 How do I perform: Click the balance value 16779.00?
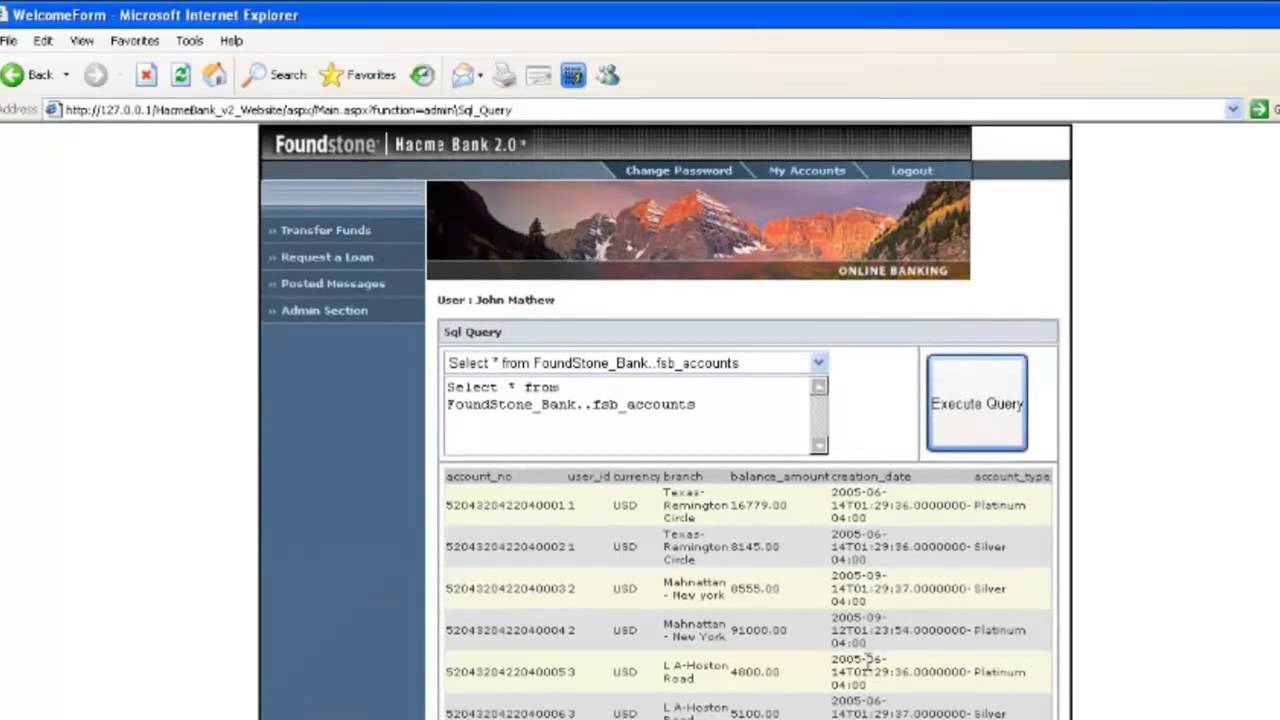click(758, 506)
